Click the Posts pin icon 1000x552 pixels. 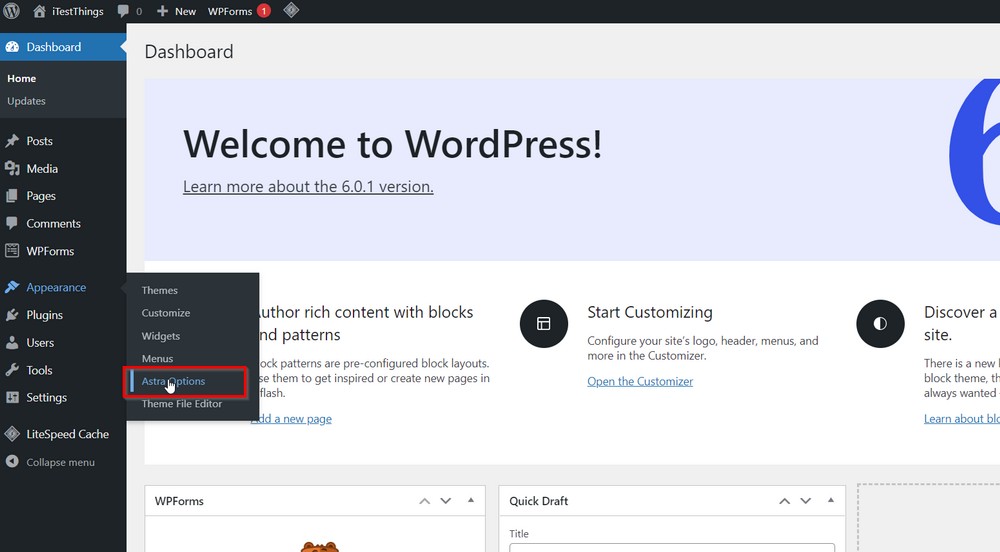(12, 141)
